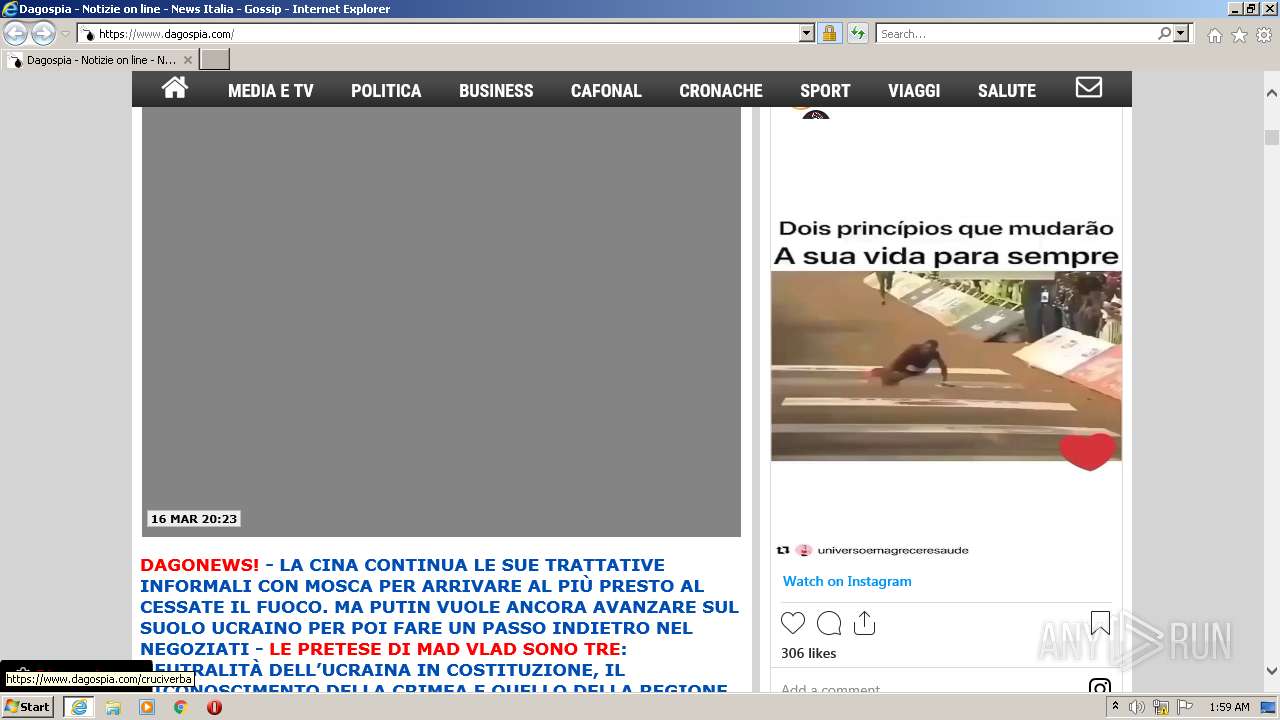Open Favorites star icon

(1239, 35)
